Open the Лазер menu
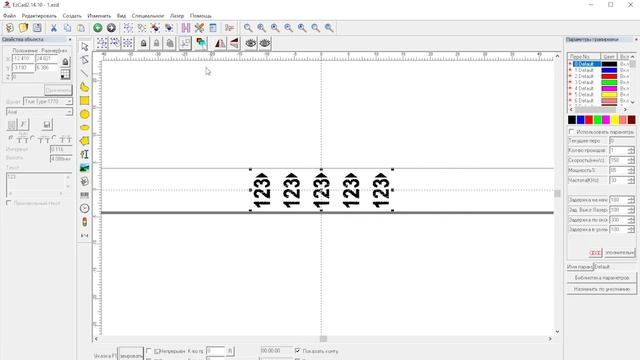The image size is (640, 360). (x=177, y=16)
